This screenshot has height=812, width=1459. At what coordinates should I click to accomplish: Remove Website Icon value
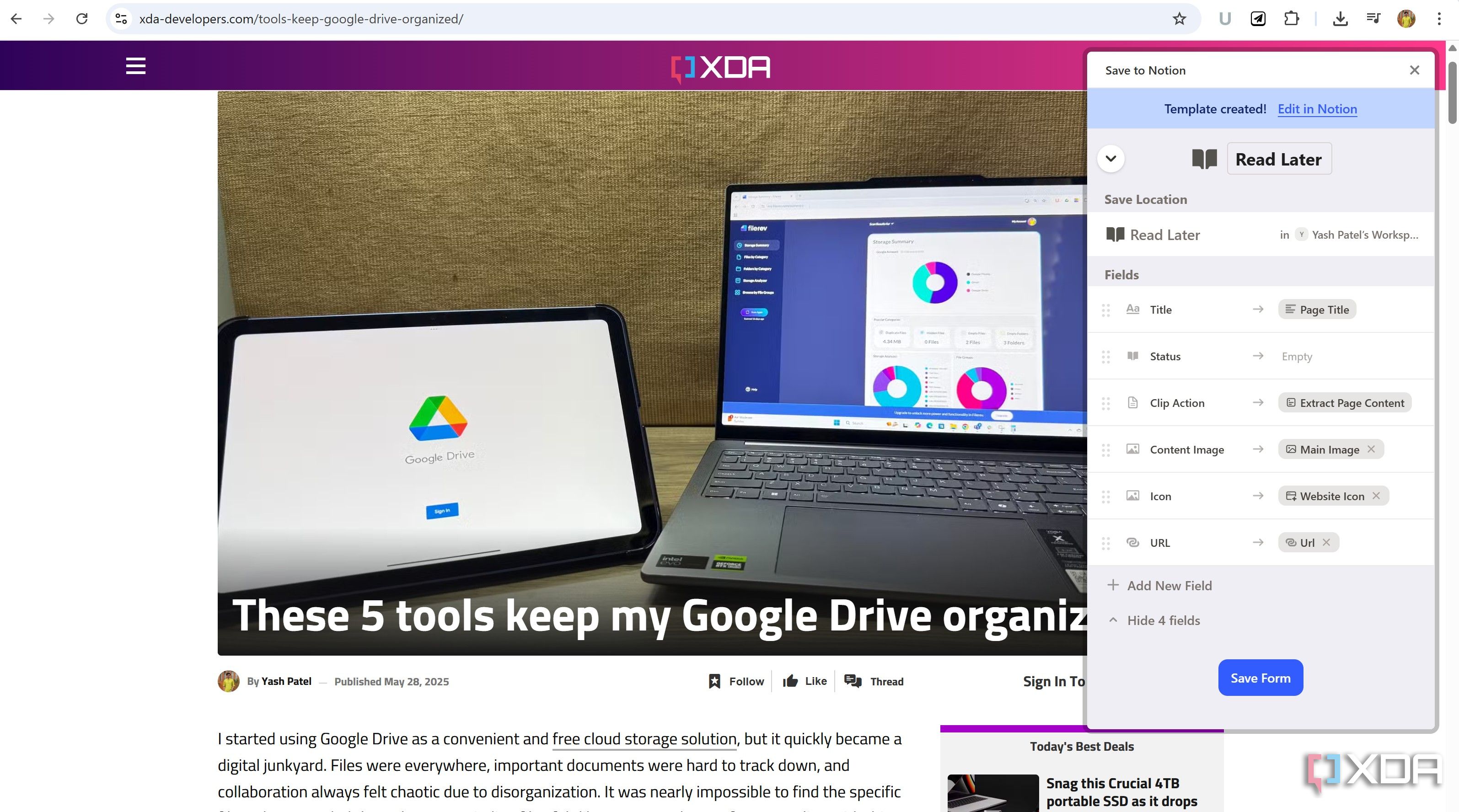point(1376,496)
